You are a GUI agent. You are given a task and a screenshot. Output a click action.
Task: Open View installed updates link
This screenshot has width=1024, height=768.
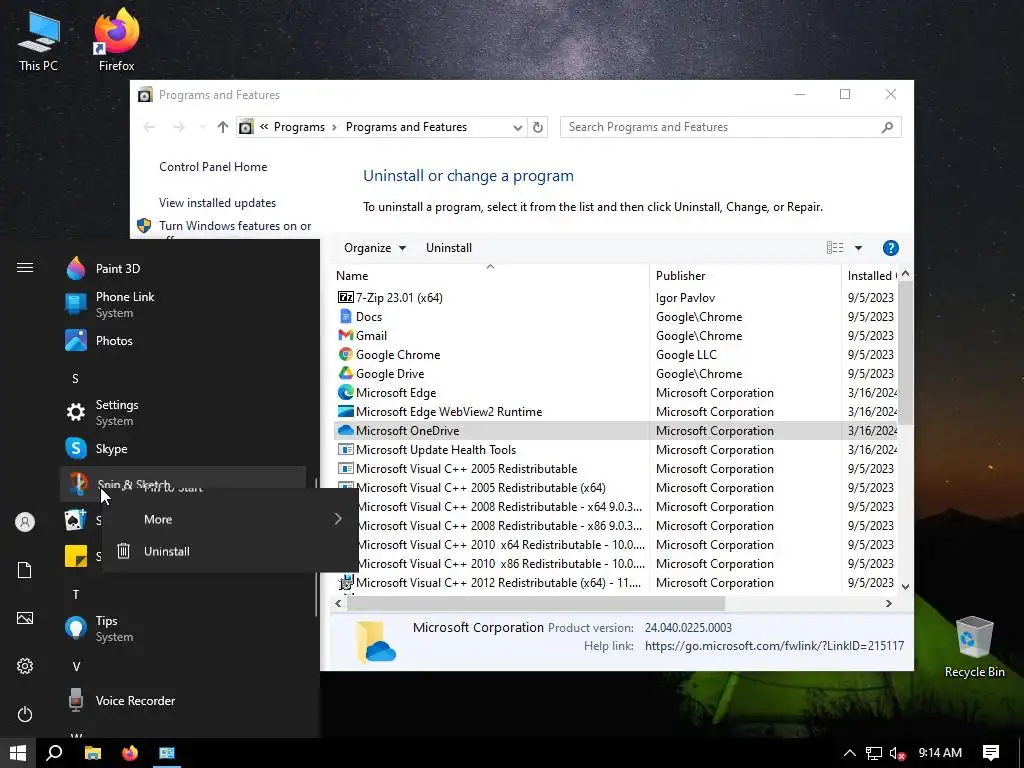click(217, 203)
